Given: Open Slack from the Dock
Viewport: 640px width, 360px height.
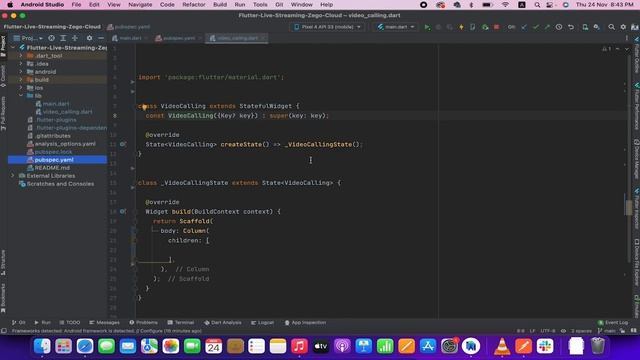Looking at the screenshot, I should coord(545,347).
